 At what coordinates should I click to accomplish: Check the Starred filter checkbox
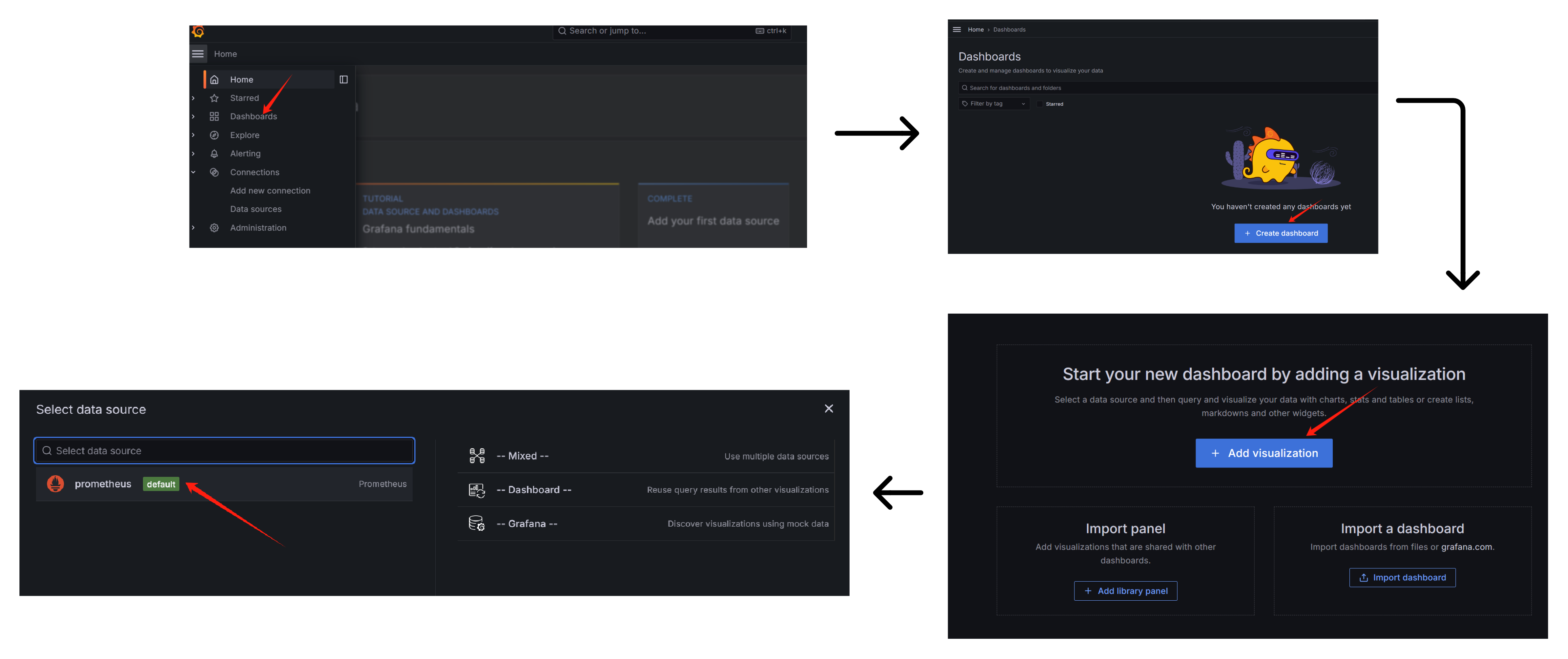click(1040, 104)
